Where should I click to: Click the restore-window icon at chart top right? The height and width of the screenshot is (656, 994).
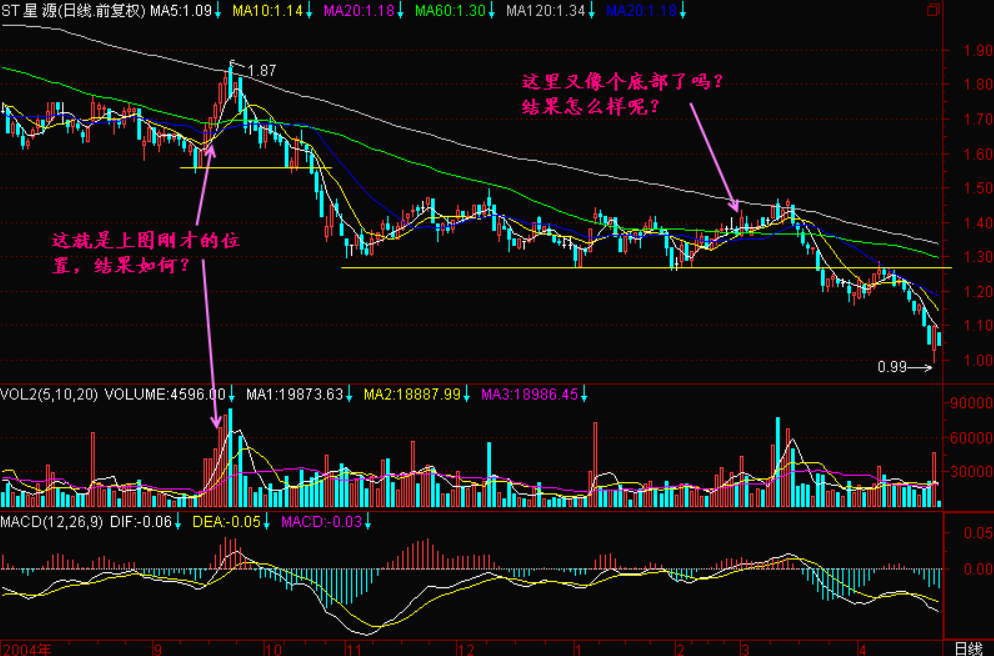pyautogui.click(x=933, y=10)
